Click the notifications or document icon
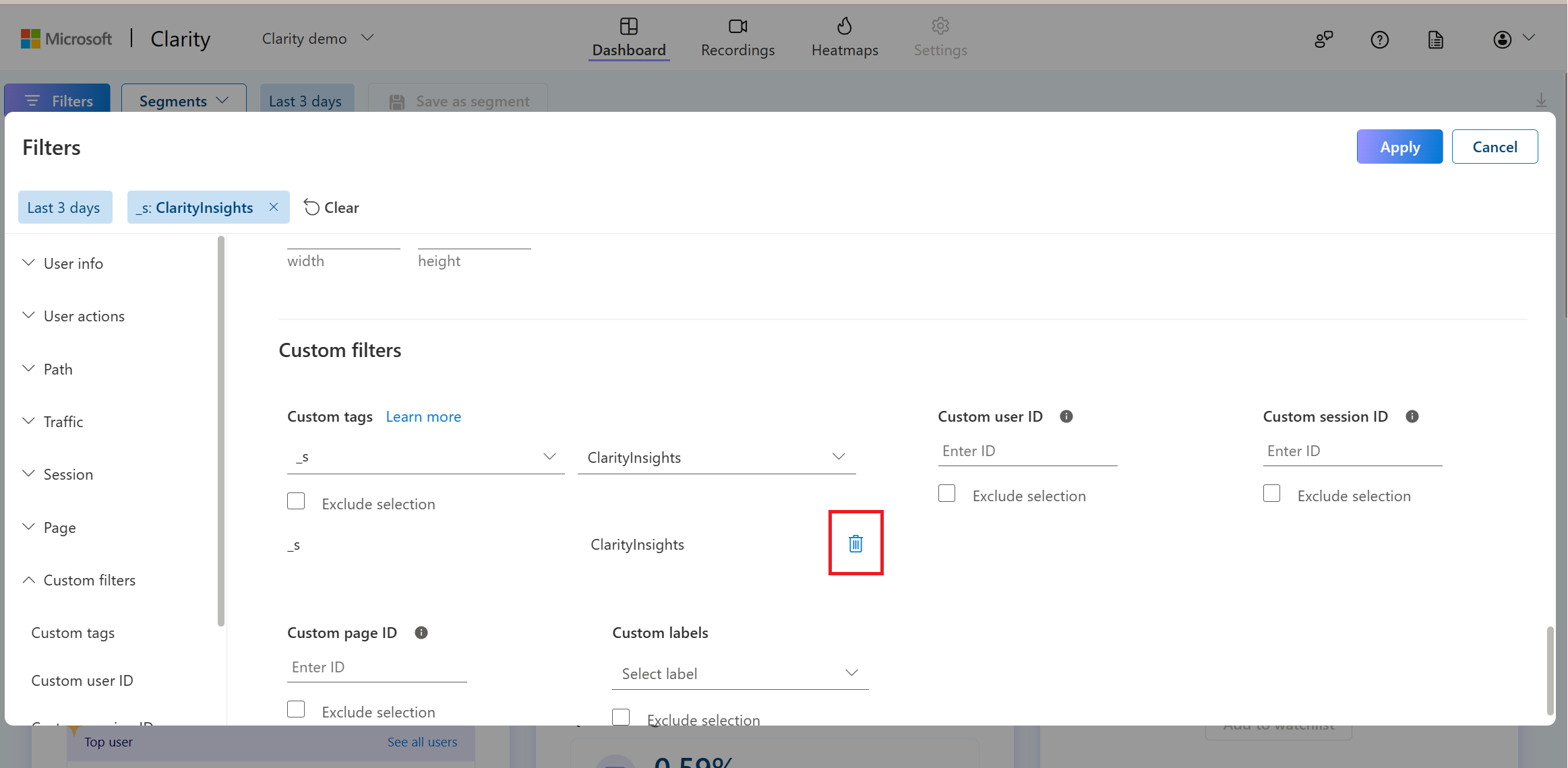 [1436, 39]
